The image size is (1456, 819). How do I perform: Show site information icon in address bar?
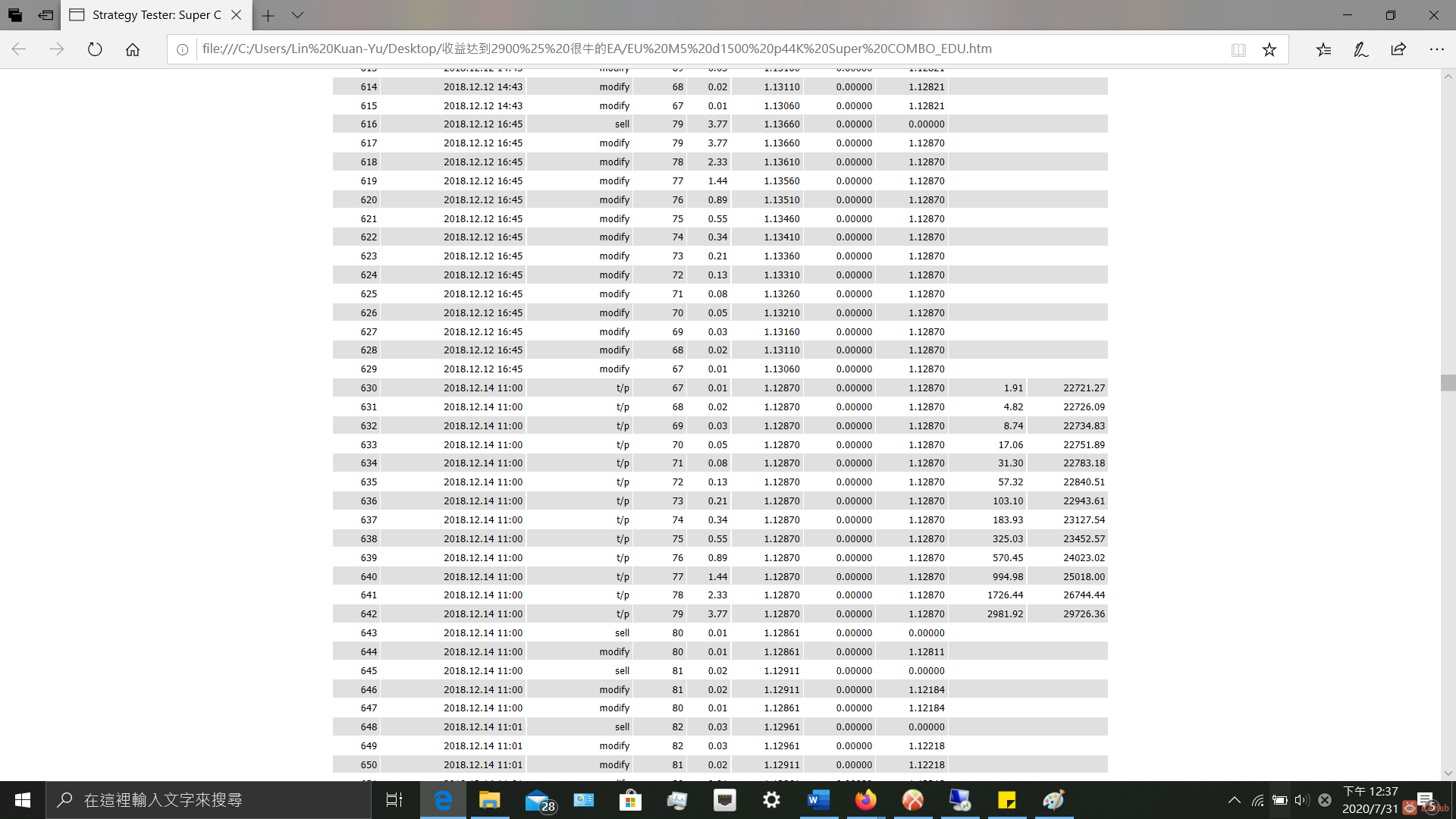point(183,49)
